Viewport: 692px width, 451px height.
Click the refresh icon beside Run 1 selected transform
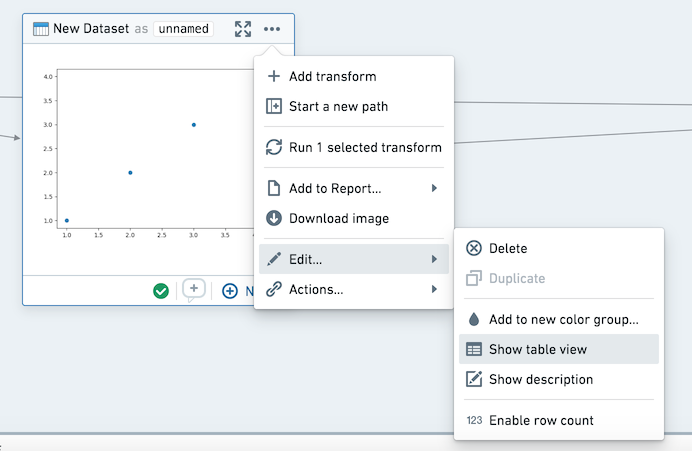tap(274, 147)
